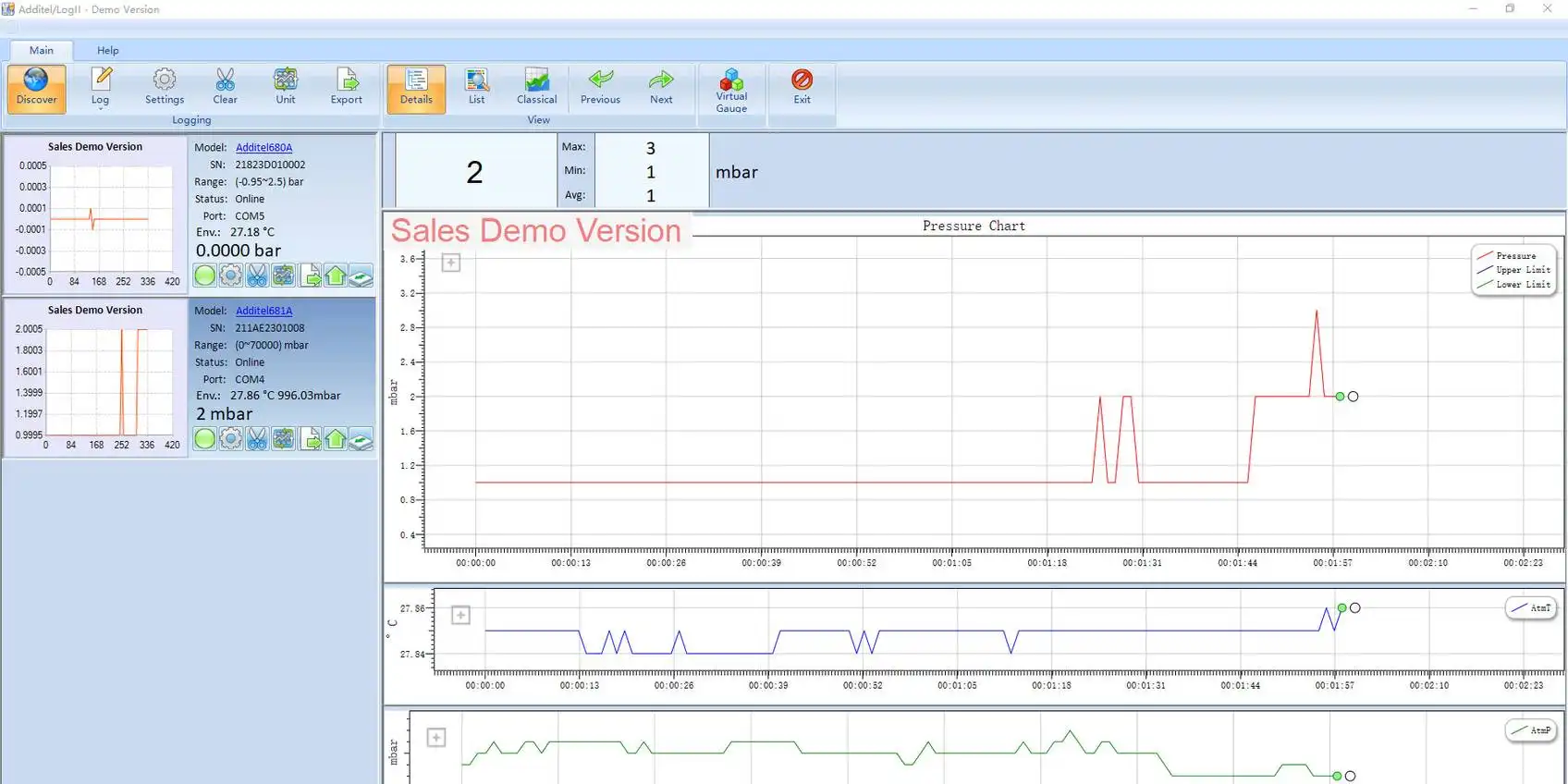Open the Virtual Gauge tool
Viewport: 1568px width, 784px height.
(731, 89)
